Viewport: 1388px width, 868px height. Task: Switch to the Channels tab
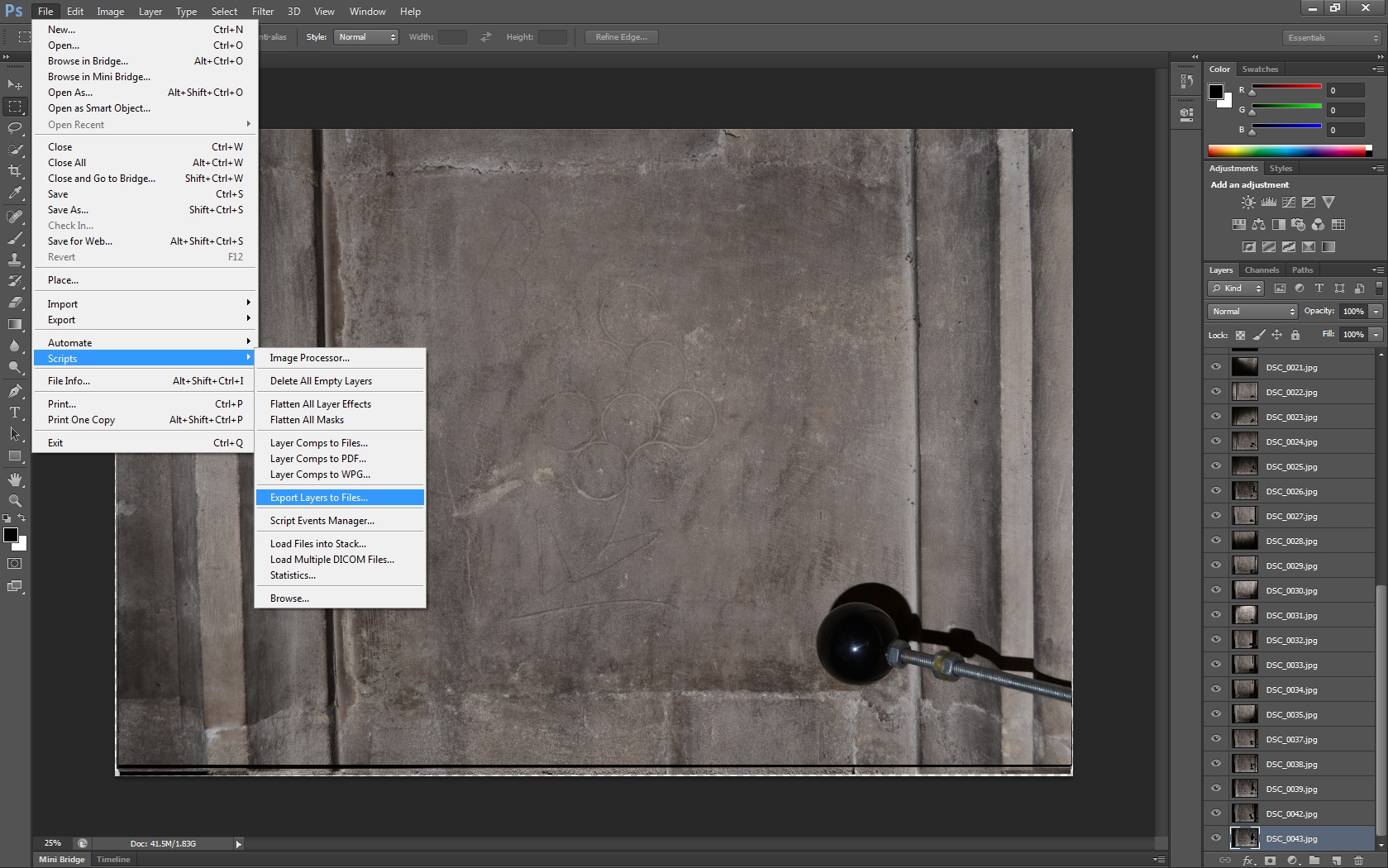tap(1262, 270)
